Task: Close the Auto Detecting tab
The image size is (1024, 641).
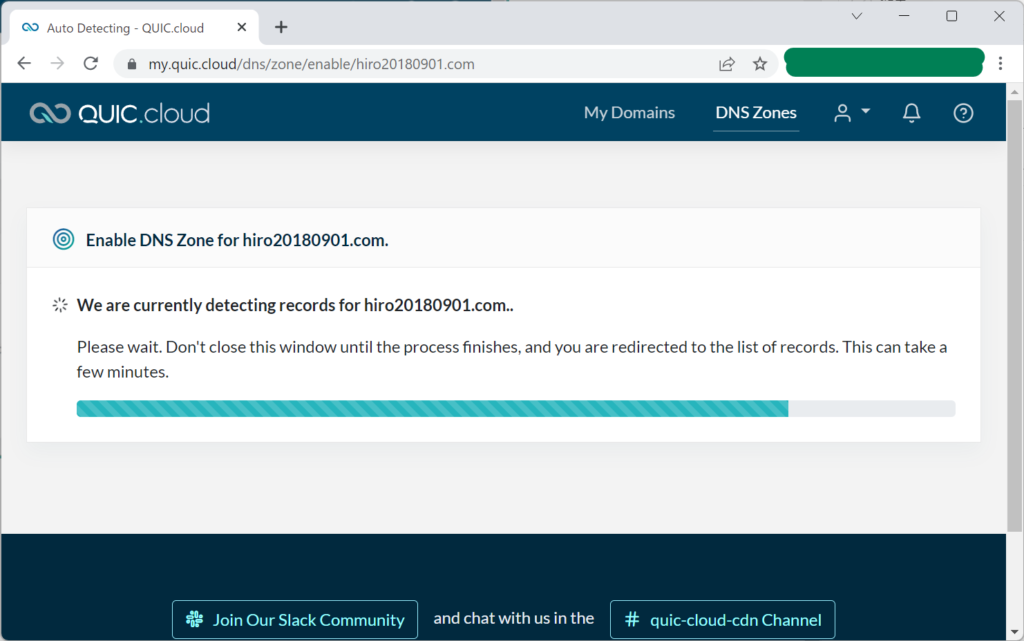Action: tap(242, 27)
